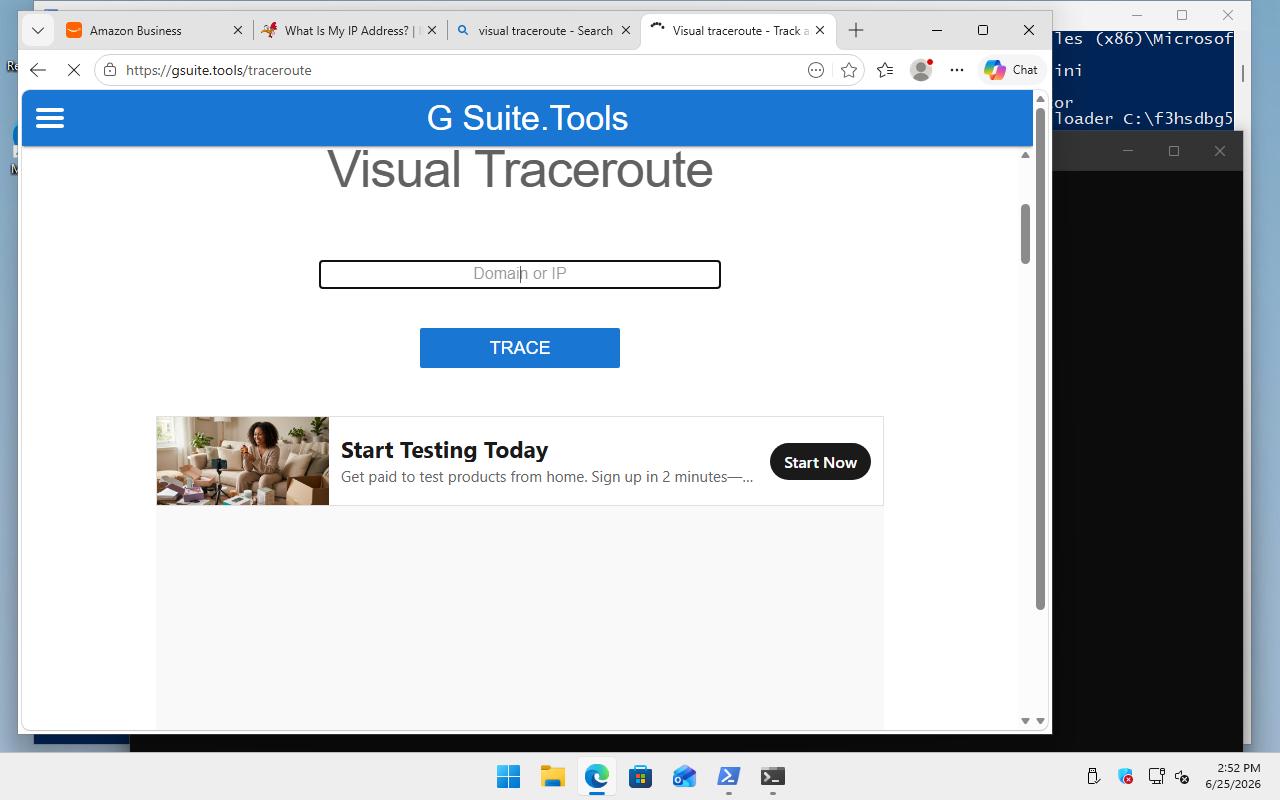Open Outlook from the taskbar
The height and width of the screenshot is (800, 1280).
click(684, 777)
